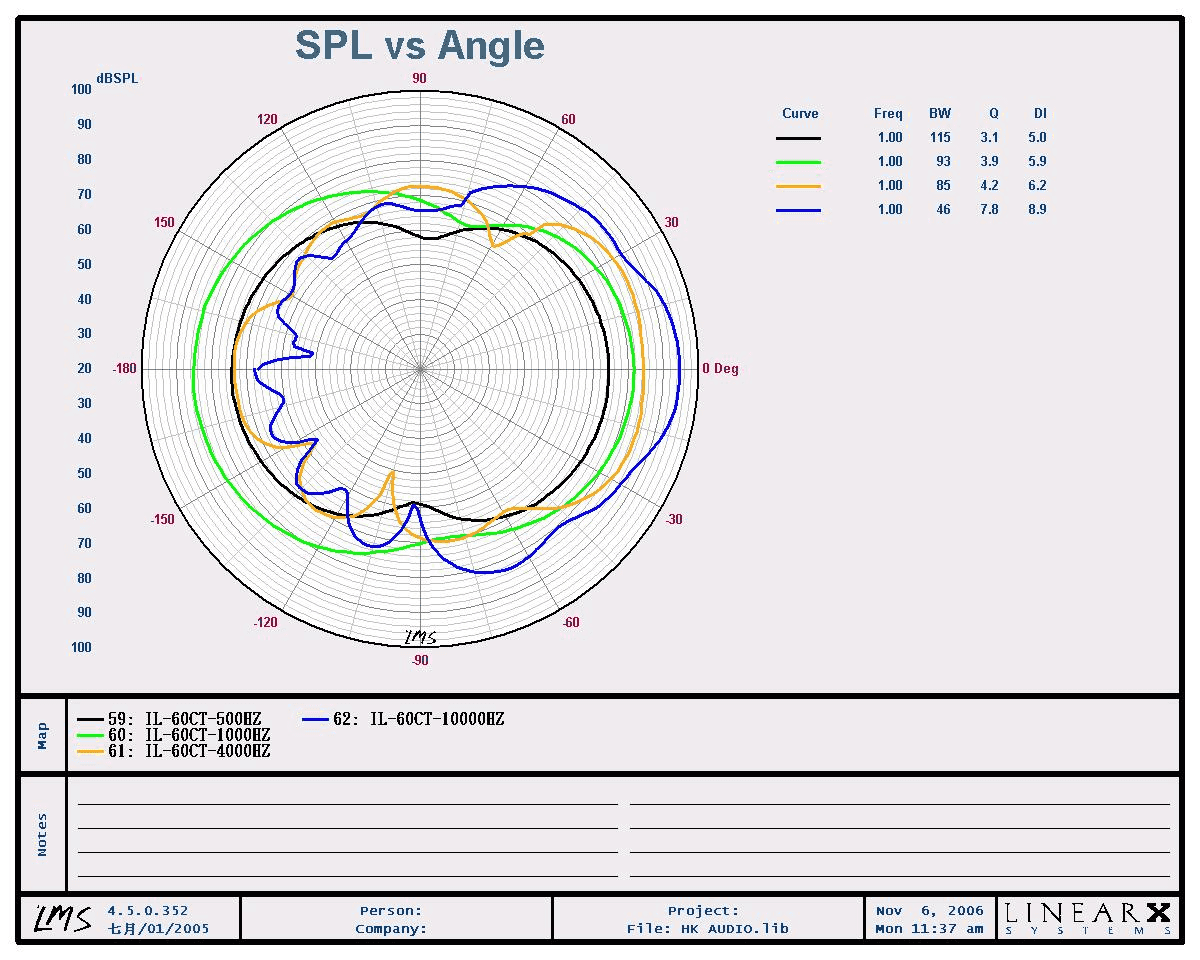Click the DI column header

point(1039,114)
